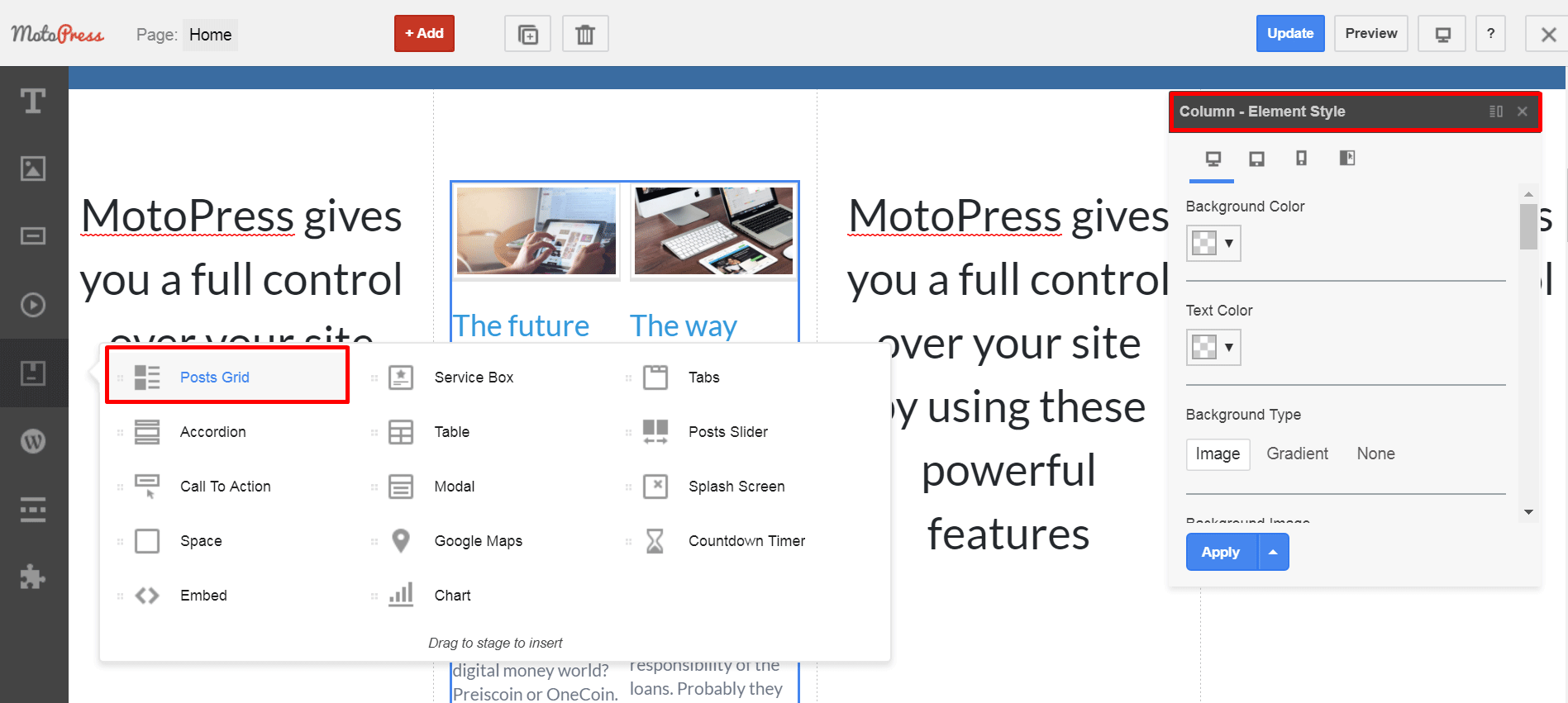This screenshot has height=703, width=1568.
Task: Open the responsive device view icon
Action: pos(1442,34)
